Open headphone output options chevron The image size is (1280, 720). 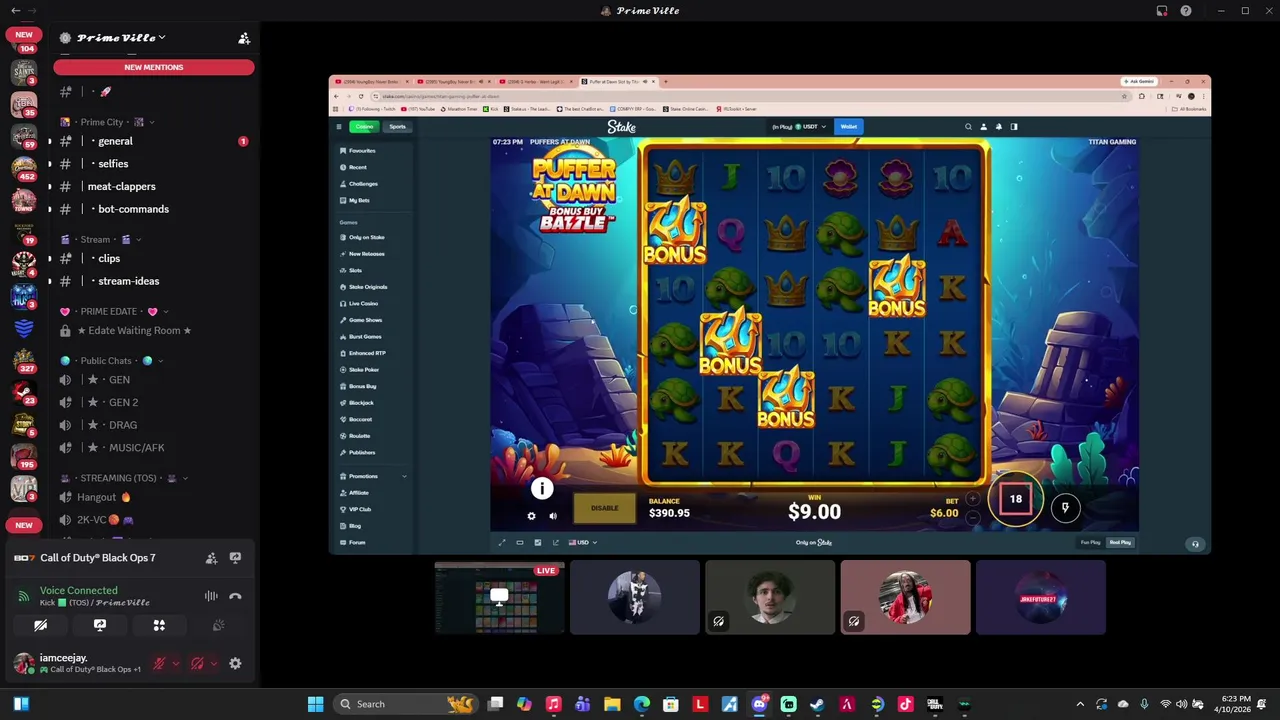coord(213,663)
